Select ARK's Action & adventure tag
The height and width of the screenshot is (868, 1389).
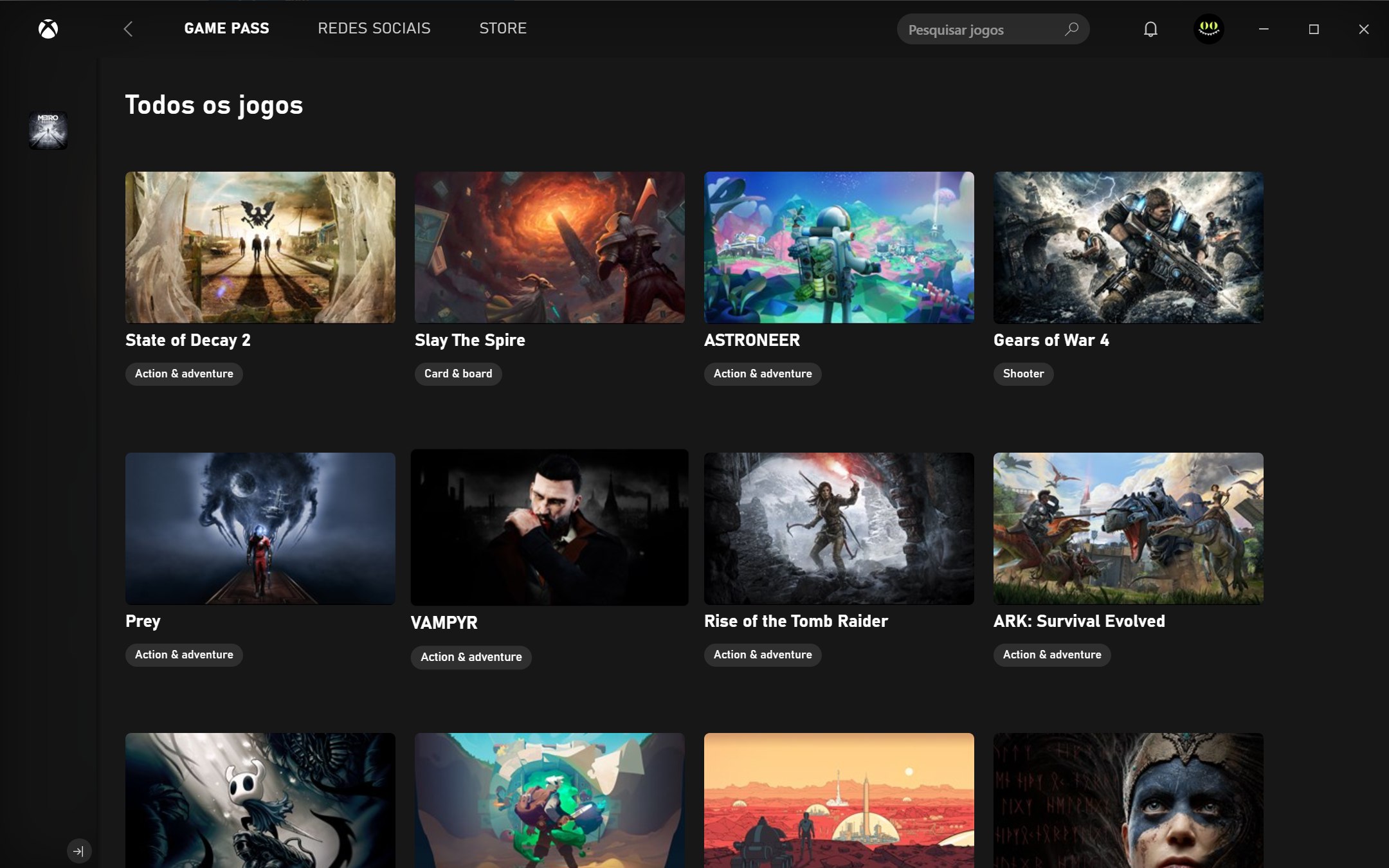coord(1052,655)
